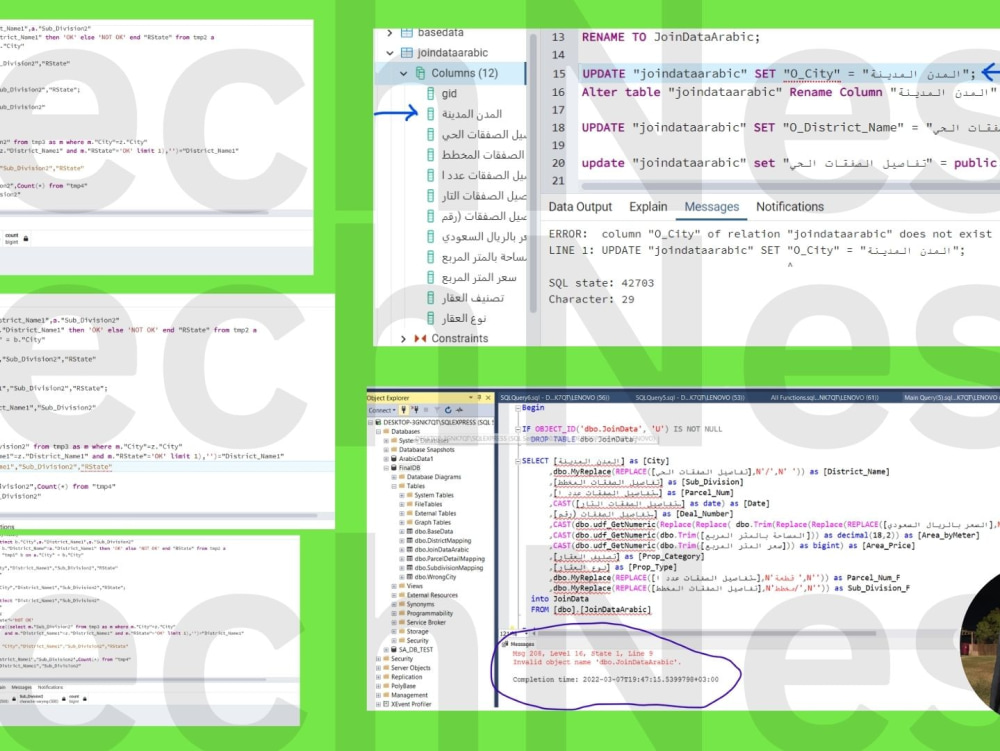Click the Programmability folder icon
The height and width of the screenshot is (751, 1000).
(402, 613)
